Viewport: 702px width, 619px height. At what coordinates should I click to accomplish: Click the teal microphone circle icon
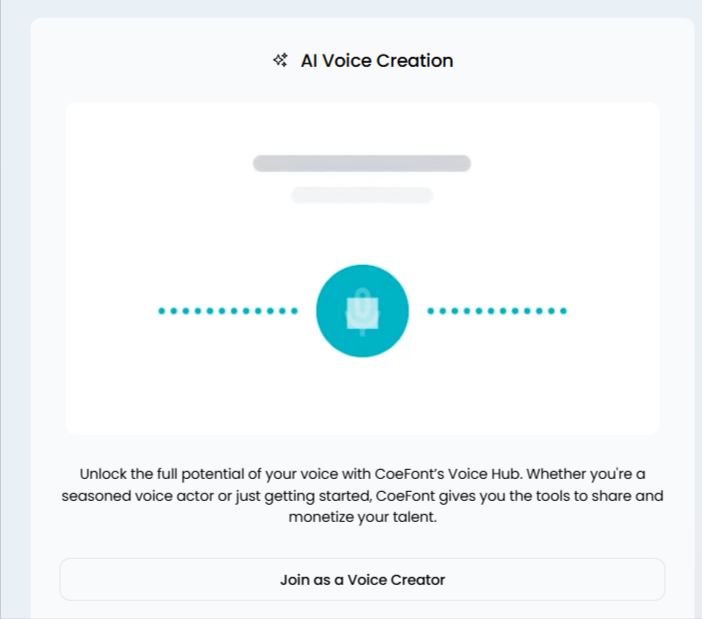coord(362,311)
